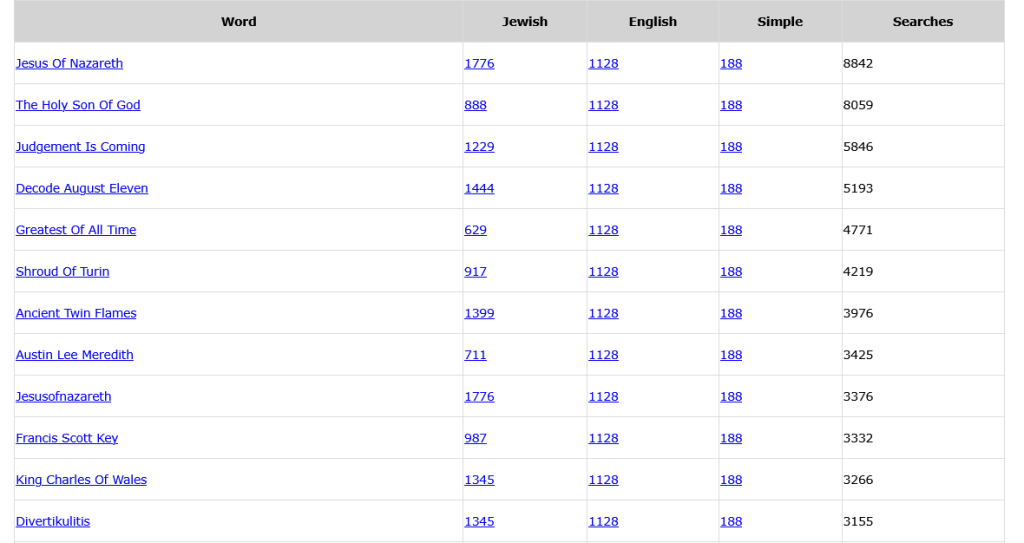Click the 'Divertikulitis' word link

click(53, 522)
